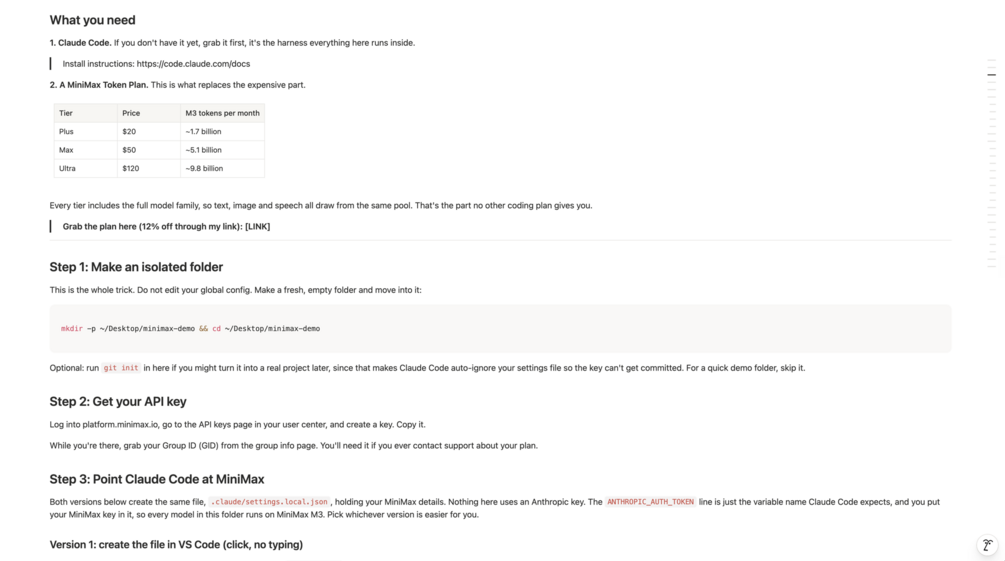This screenshot has width=1005, height=561.
Task: Click the highlighted active marker in page outline
Action: 992,75
